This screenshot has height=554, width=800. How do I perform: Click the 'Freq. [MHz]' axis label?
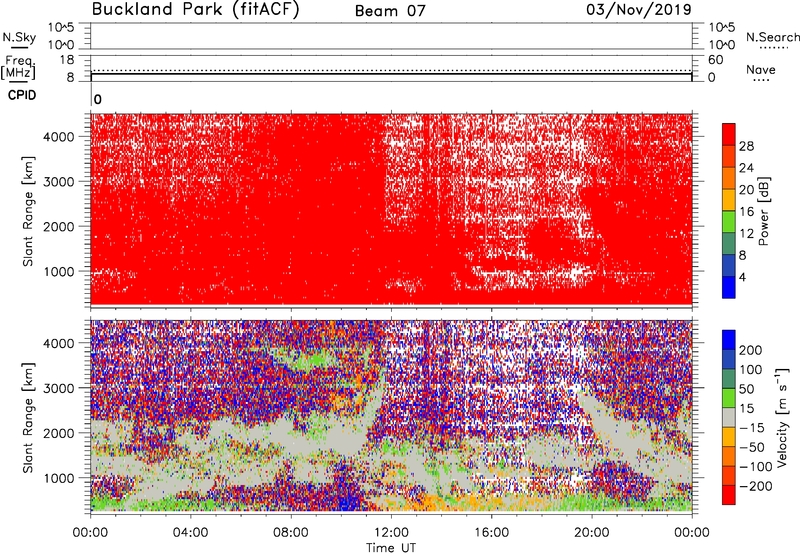coord(18,67)
